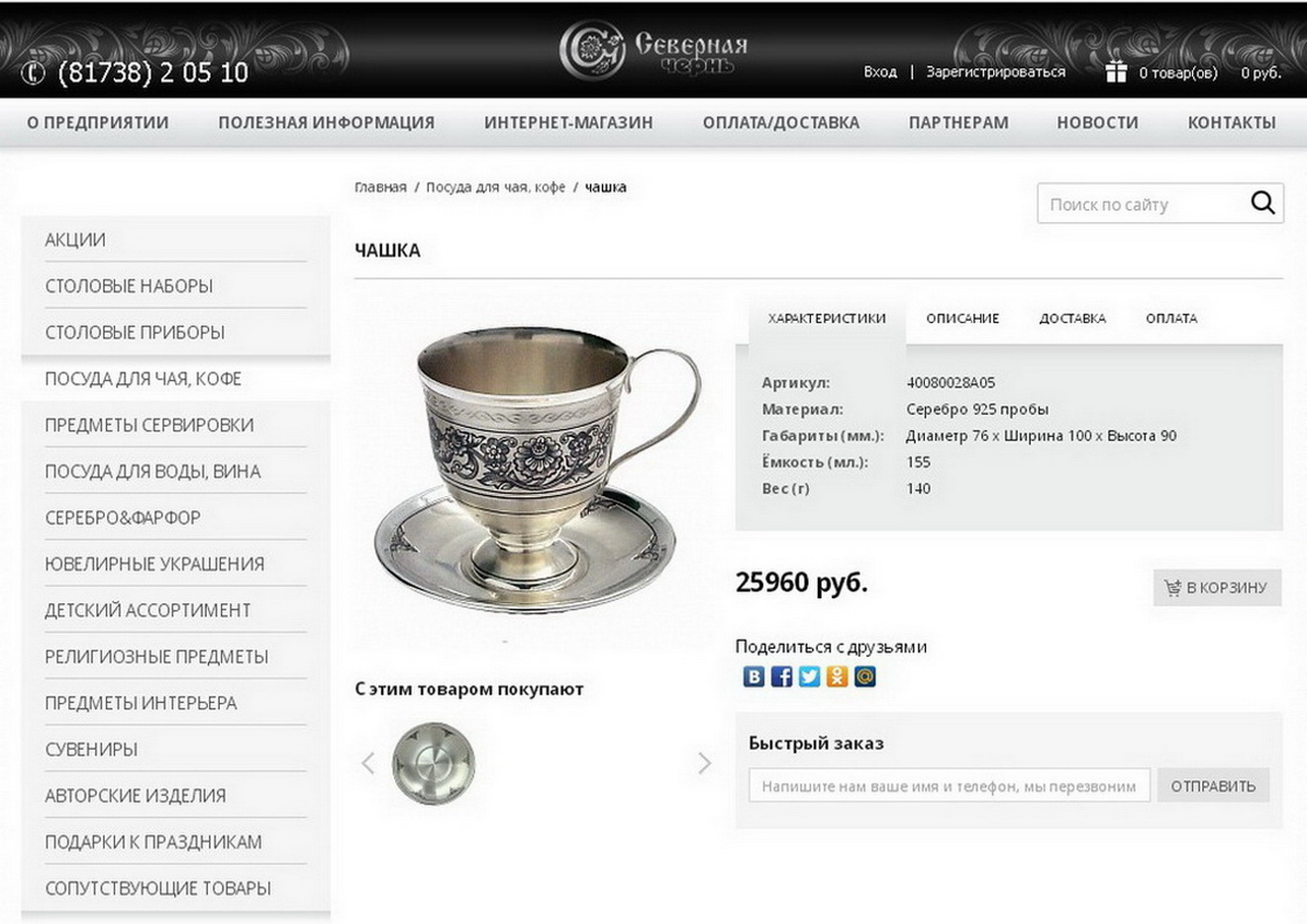
Task: Focus the quick order name and phone field
Action: pyautogui.click(x=950, y=785)
